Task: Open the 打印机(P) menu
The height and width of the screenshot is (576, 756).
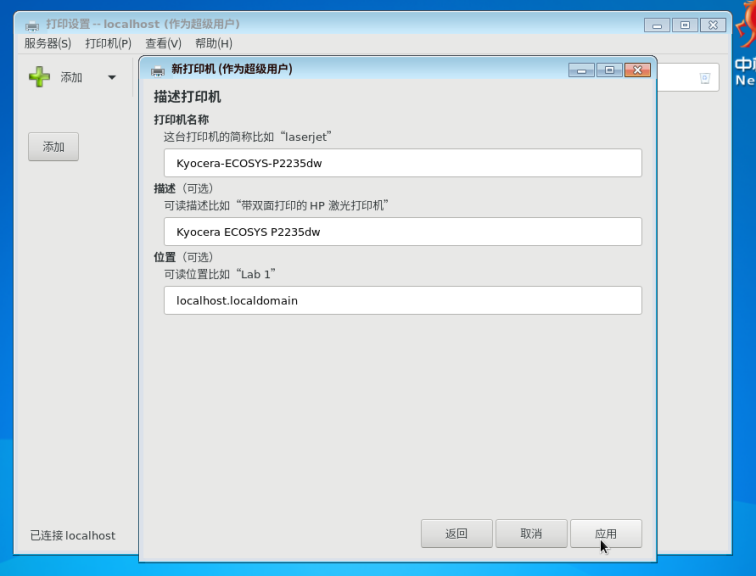Action: [108, 43]
